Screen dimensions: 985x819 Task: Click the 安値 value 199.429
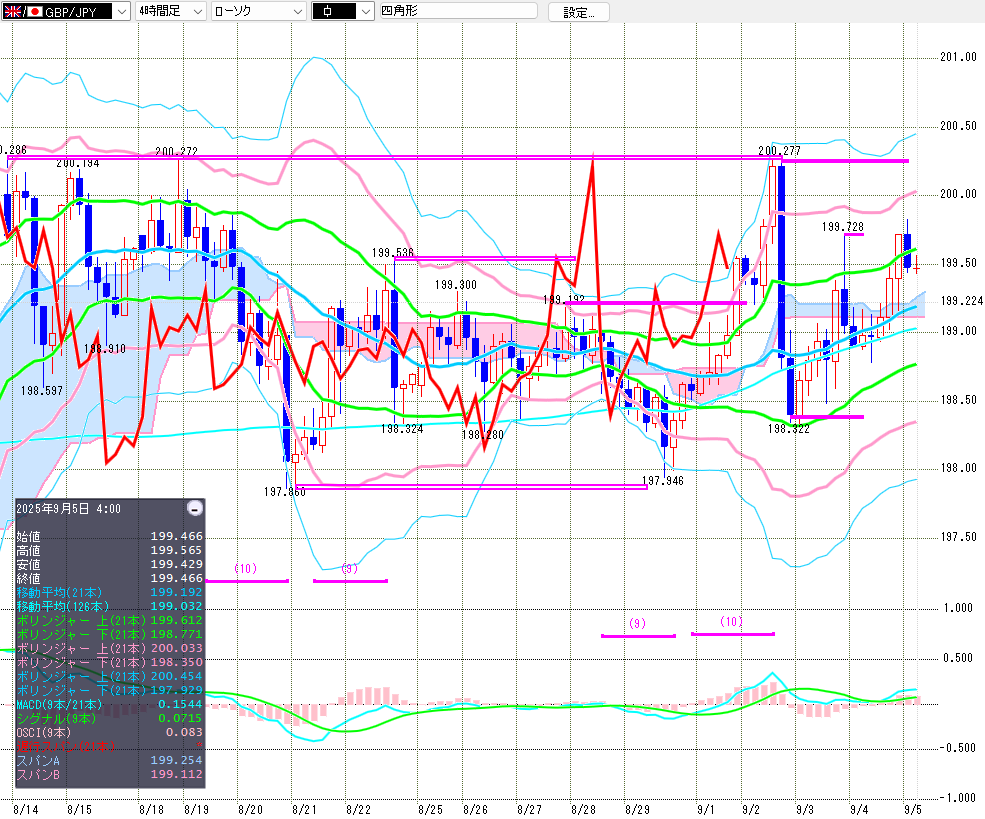coord(177,564)
